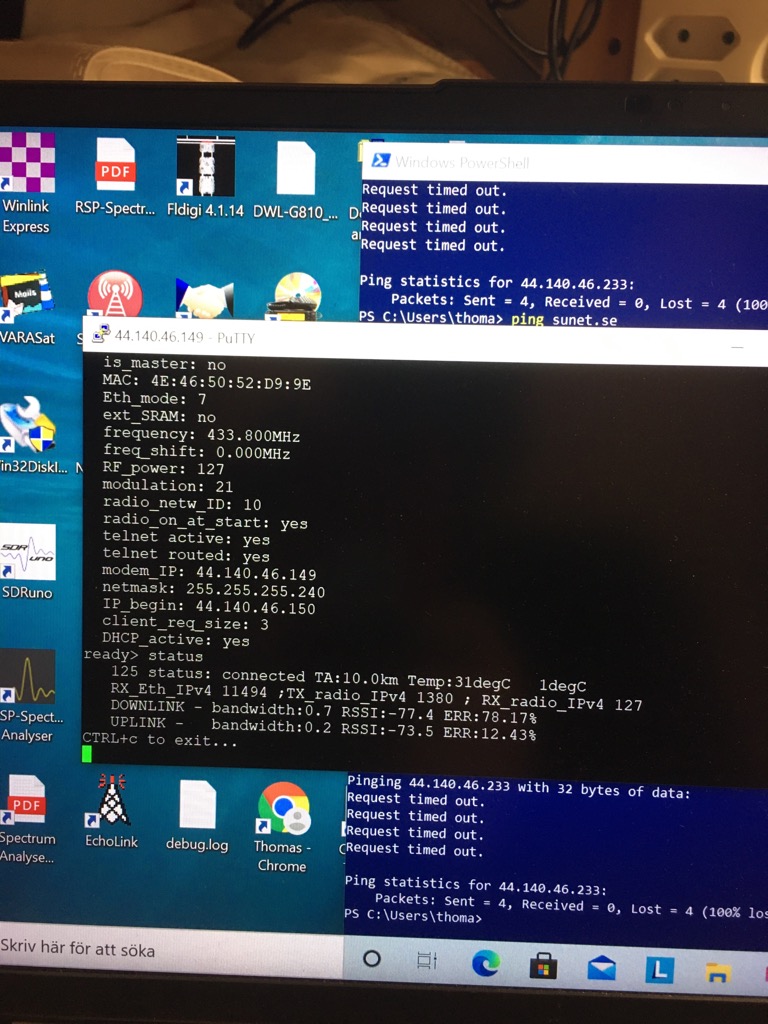768x1024 pixels.
Task: Open the Mail app from the taskbar
Action: (x=601, y=967)
